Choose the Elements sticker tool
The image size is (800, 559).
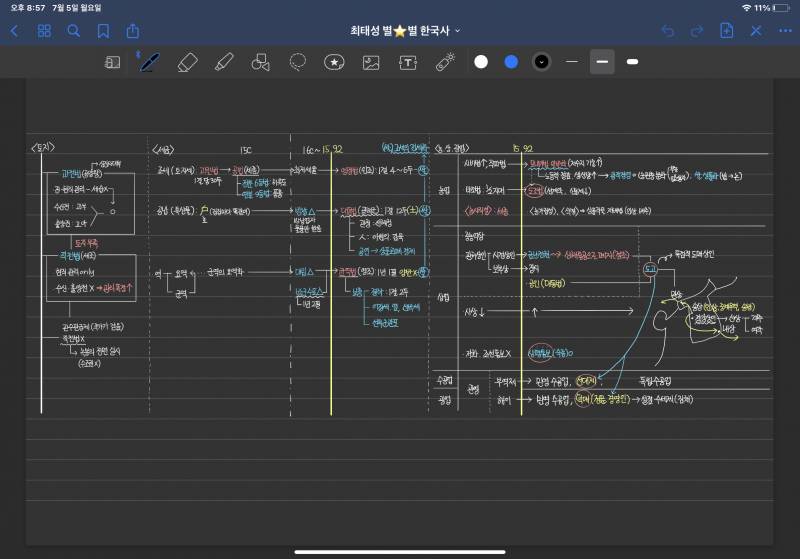[334, 62]
